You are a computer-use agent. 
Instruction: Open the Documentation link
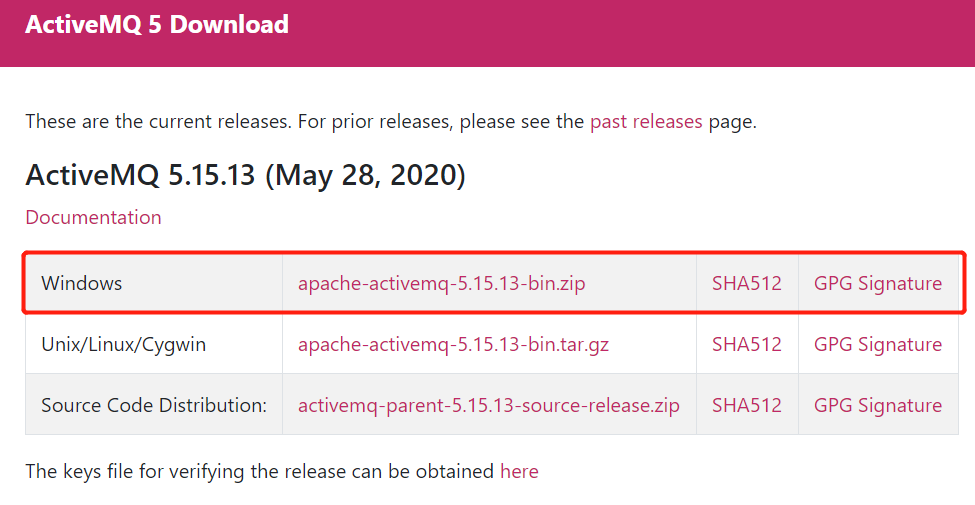point(93,217)
